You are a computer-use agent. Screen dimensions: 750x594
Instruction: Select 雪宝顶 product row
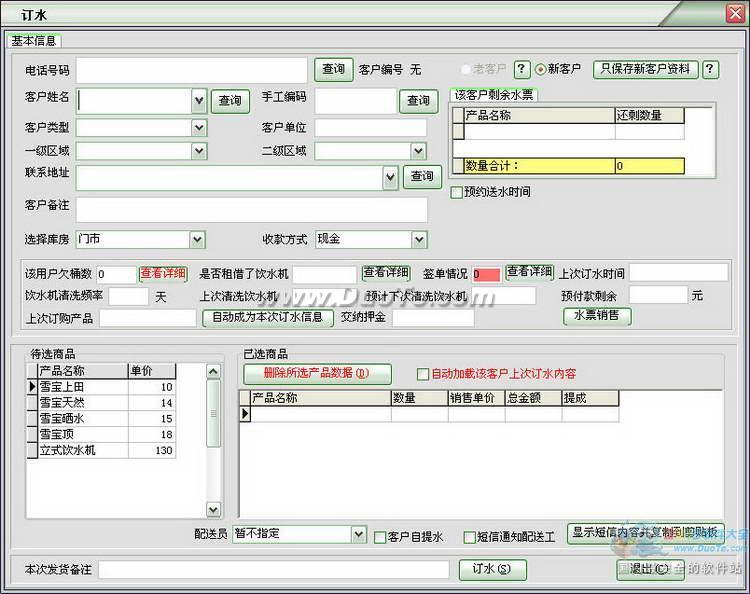pos(101,434)
